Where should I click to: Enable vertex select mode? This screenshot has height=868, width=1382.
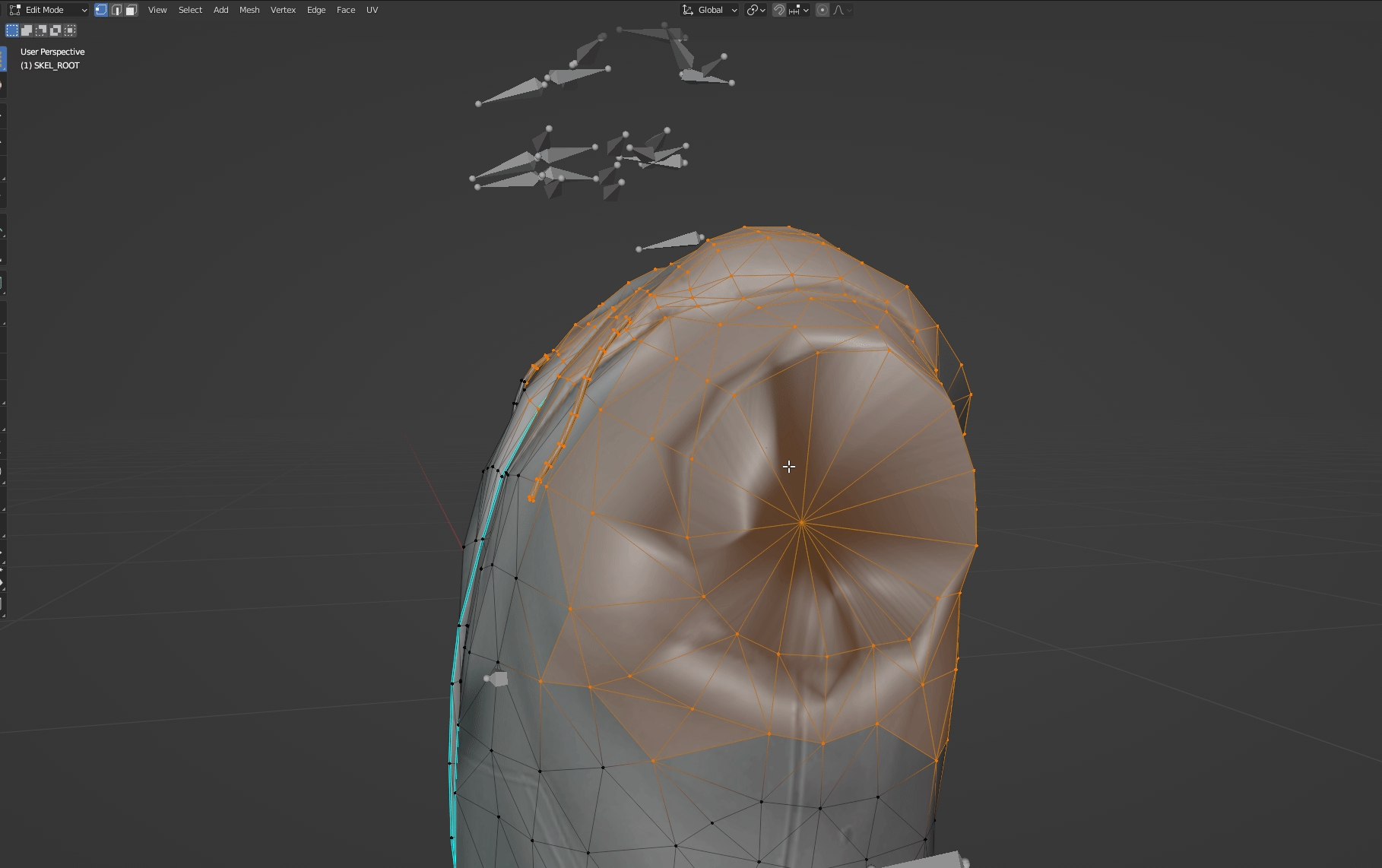pos(101,10)
